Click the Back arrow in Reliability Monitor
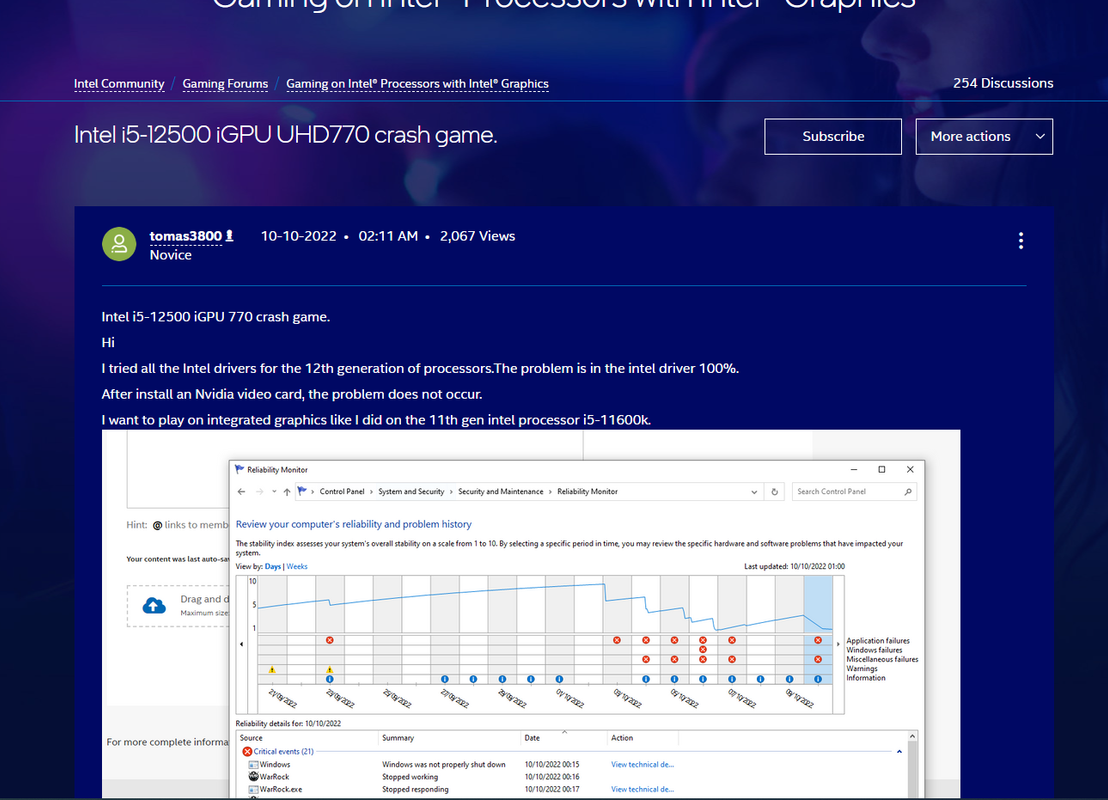Screen dimensions: 1108x800 pyautogui.click(x=242, y=492)
